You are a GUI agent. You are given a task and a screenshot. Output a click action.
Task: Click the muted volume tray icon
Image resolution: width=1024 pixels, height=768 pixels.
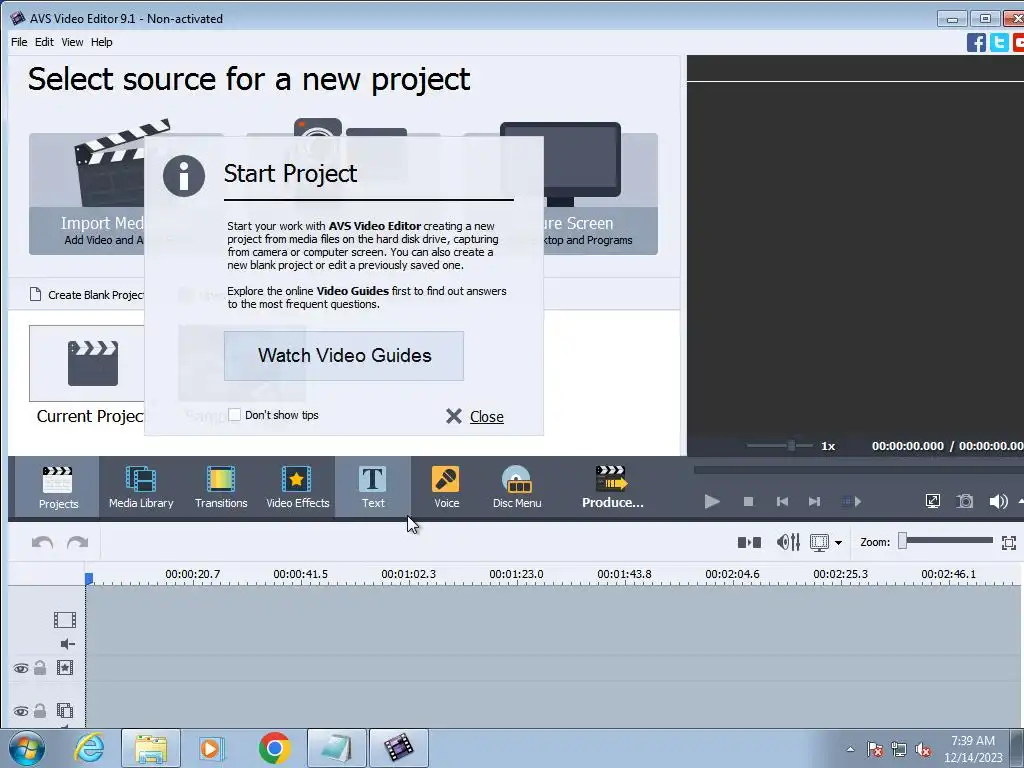(923, 749)
